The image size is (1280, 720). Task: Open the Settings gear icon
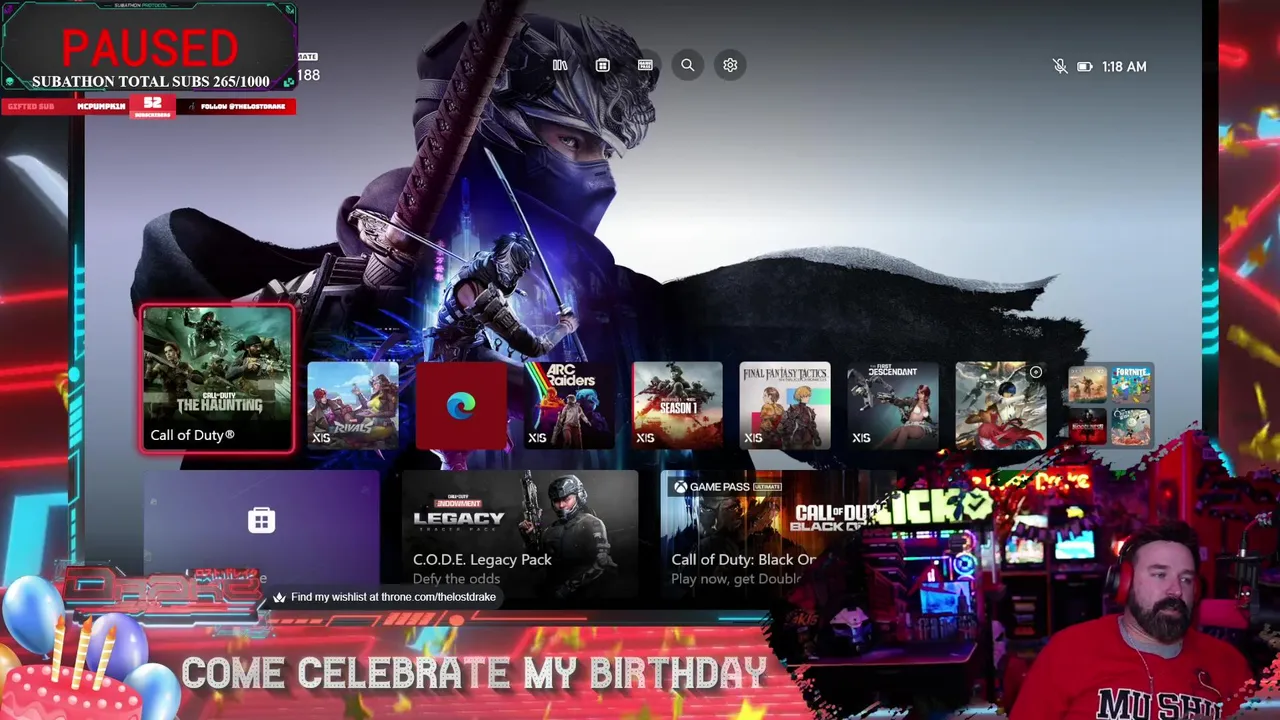[730, 65]
